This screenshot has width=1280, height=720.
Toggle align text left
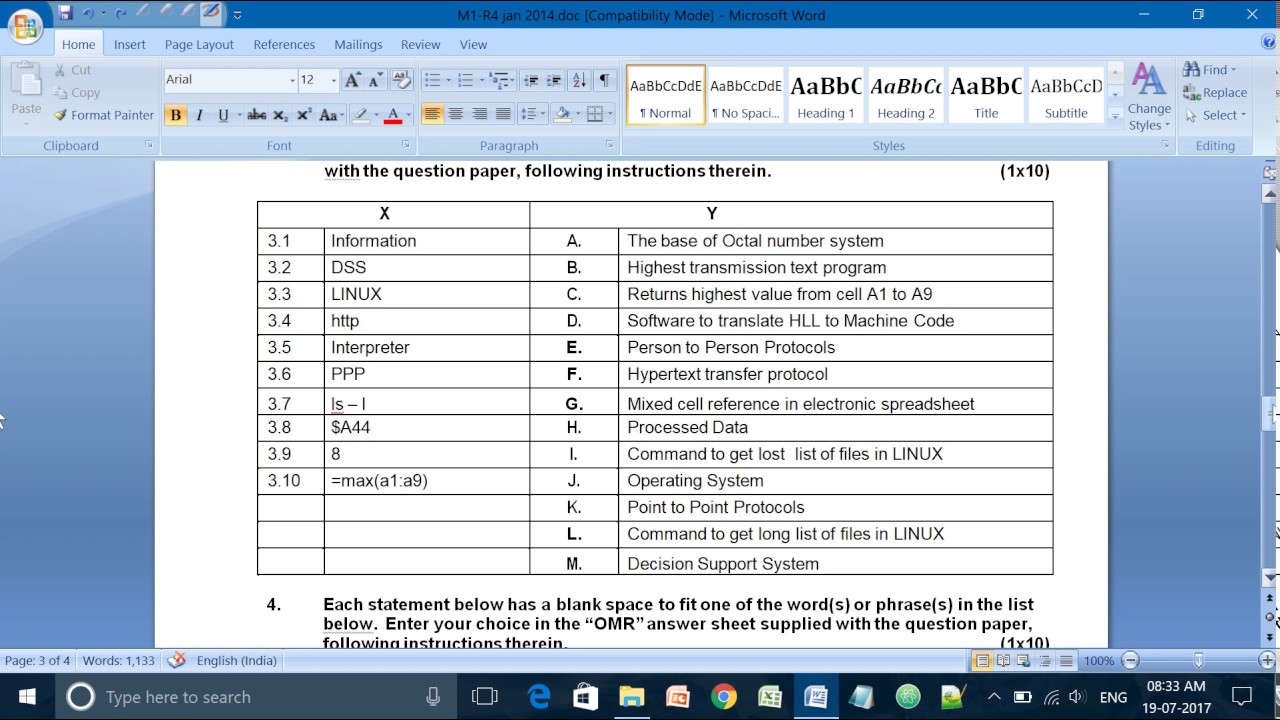432,114
